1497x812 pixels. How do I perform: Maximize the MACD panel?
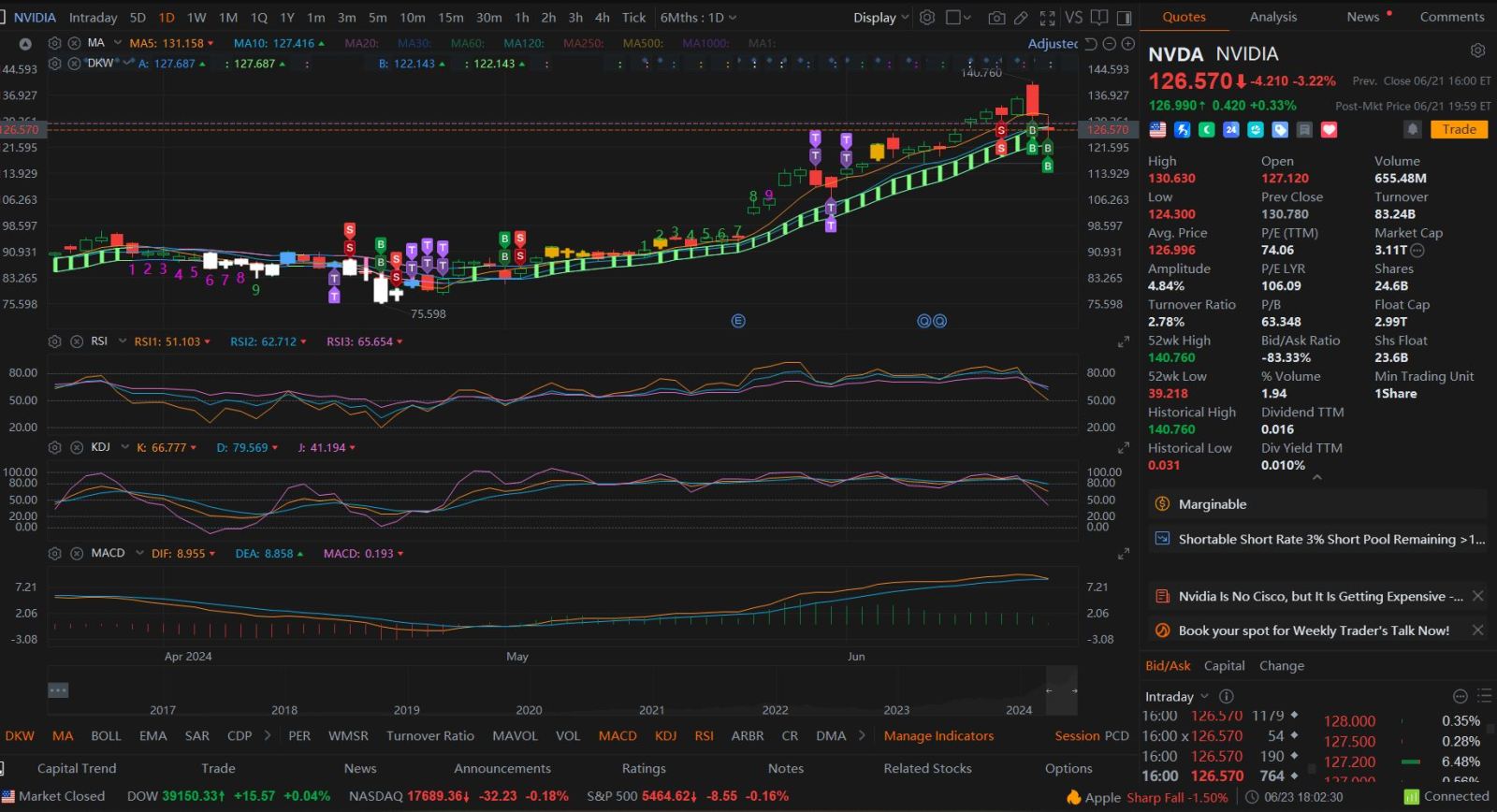1124,554
